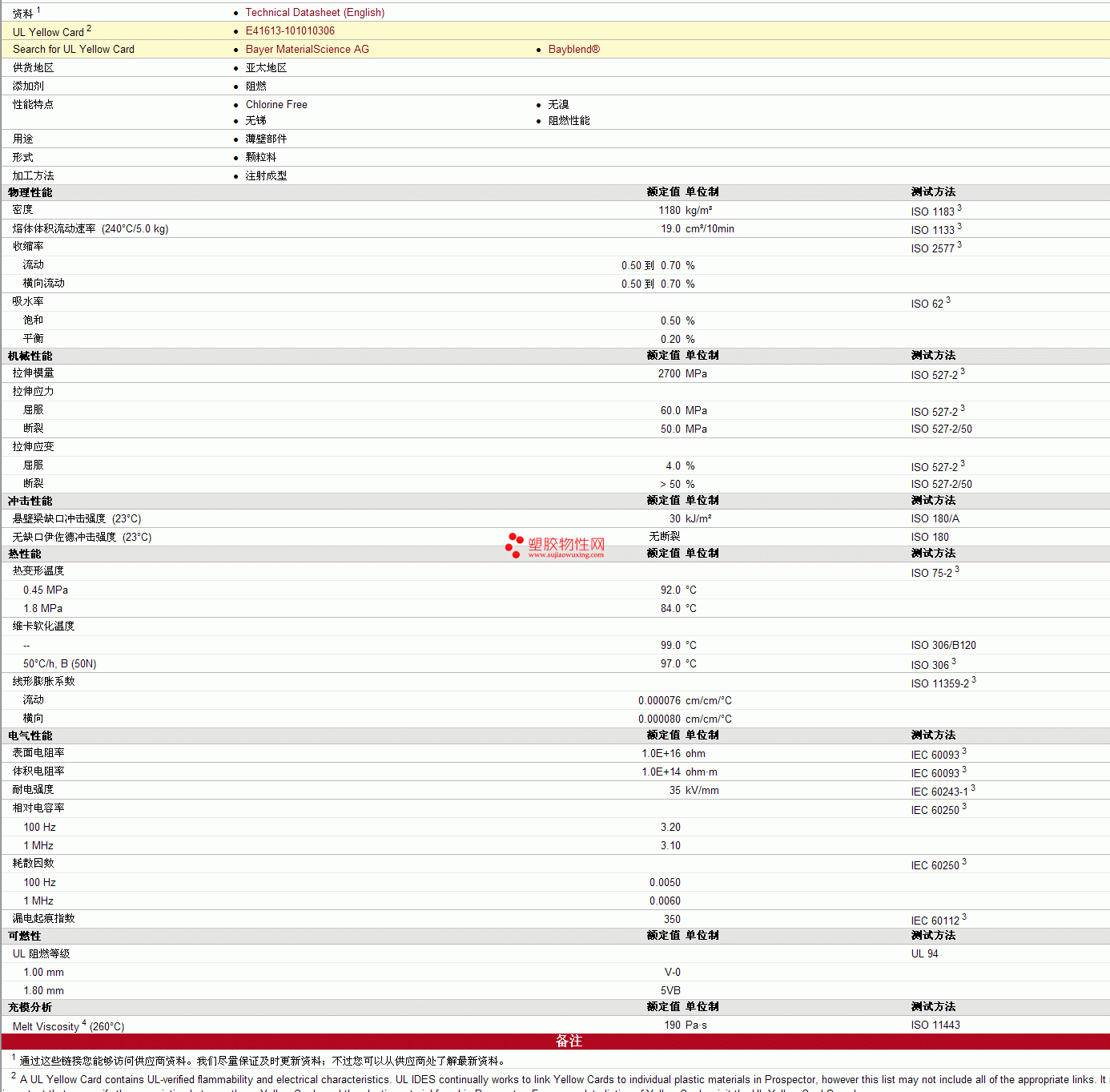Select the break stress value '50.0'

[671, 429]
